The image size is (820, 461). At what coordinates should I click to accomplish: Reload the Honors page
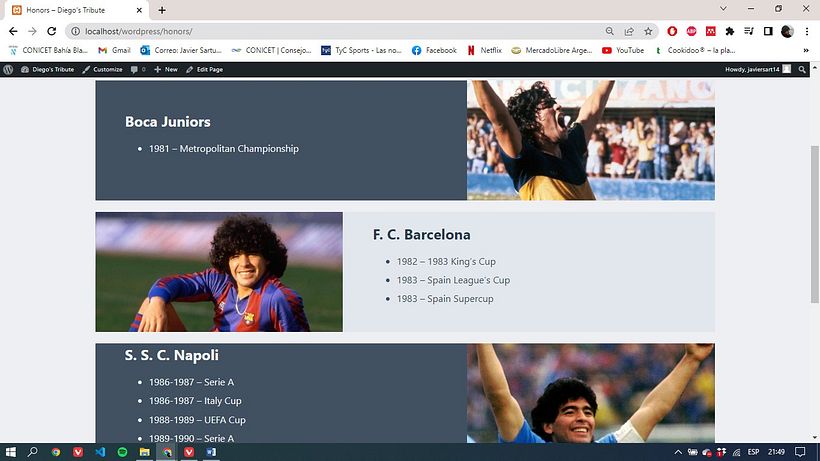click(51, 31)
